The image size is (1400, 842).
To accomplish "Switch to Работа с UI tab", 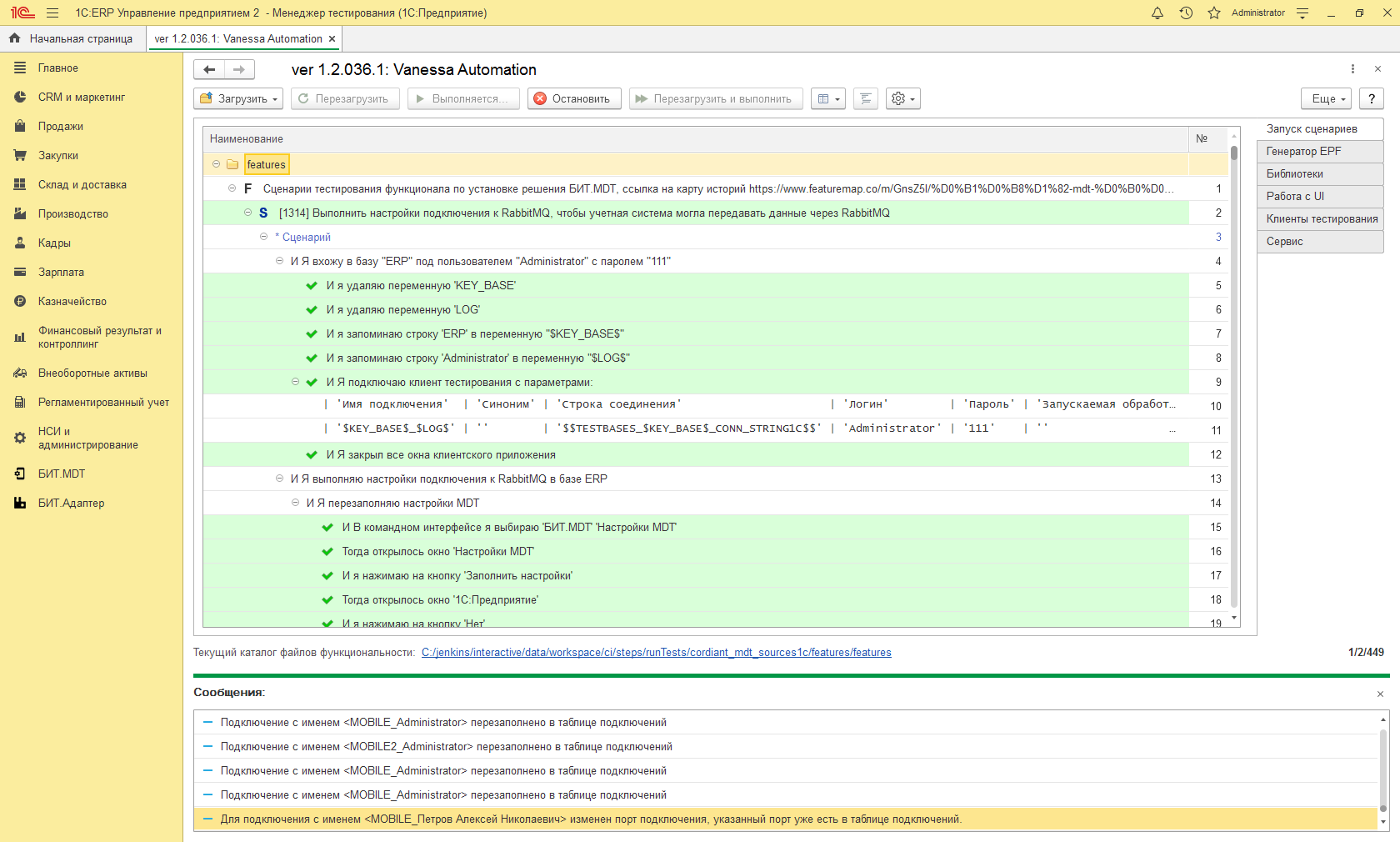I will (x=1320, y=197).
